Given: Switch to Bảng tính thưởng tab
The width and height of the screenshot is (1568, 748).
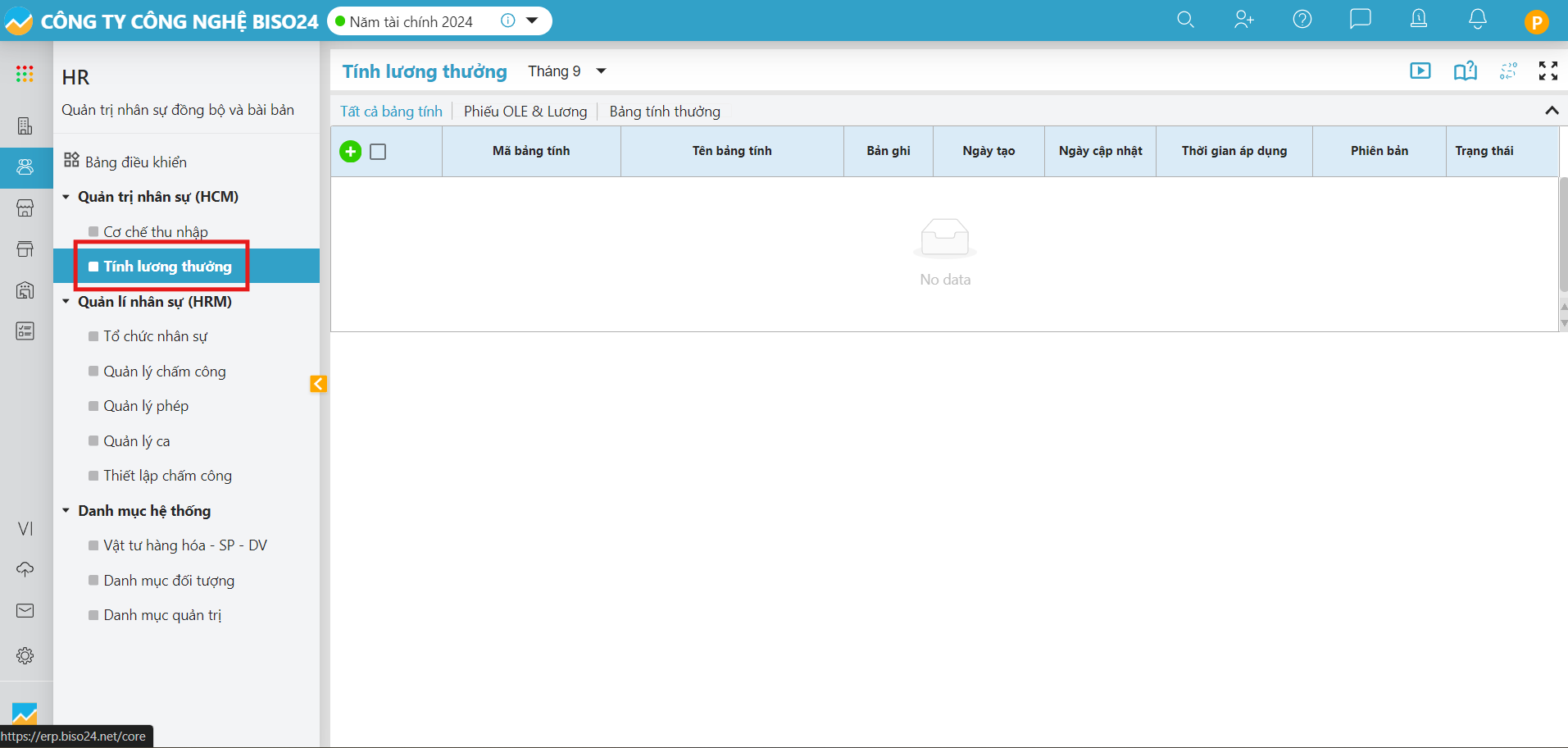Looking at the screenshot, I should pos(665,112).
